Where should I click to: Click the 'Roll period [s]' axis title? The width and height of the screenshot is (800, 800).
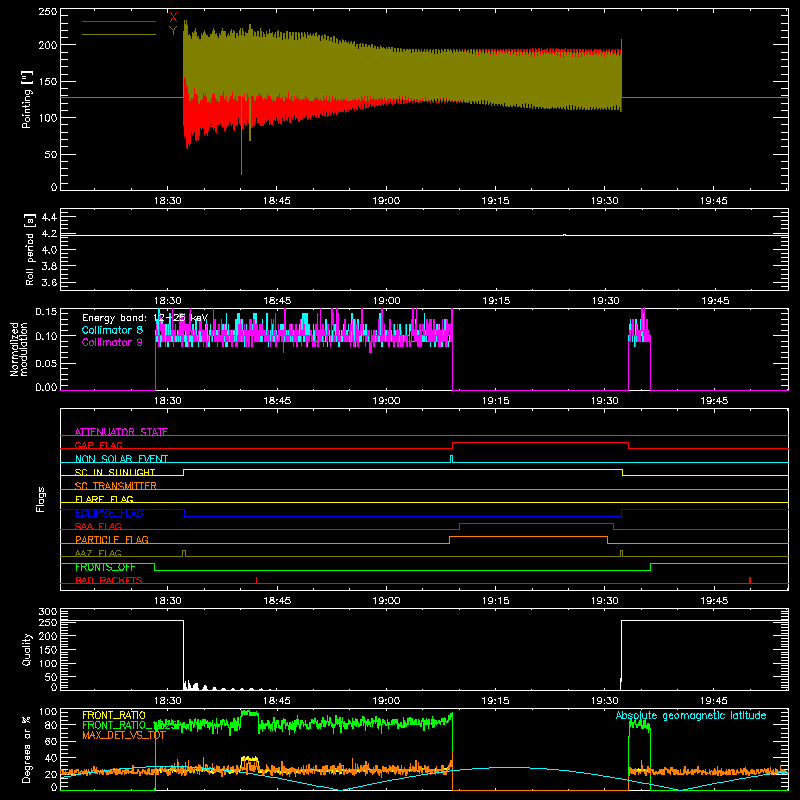pos(30,249)
